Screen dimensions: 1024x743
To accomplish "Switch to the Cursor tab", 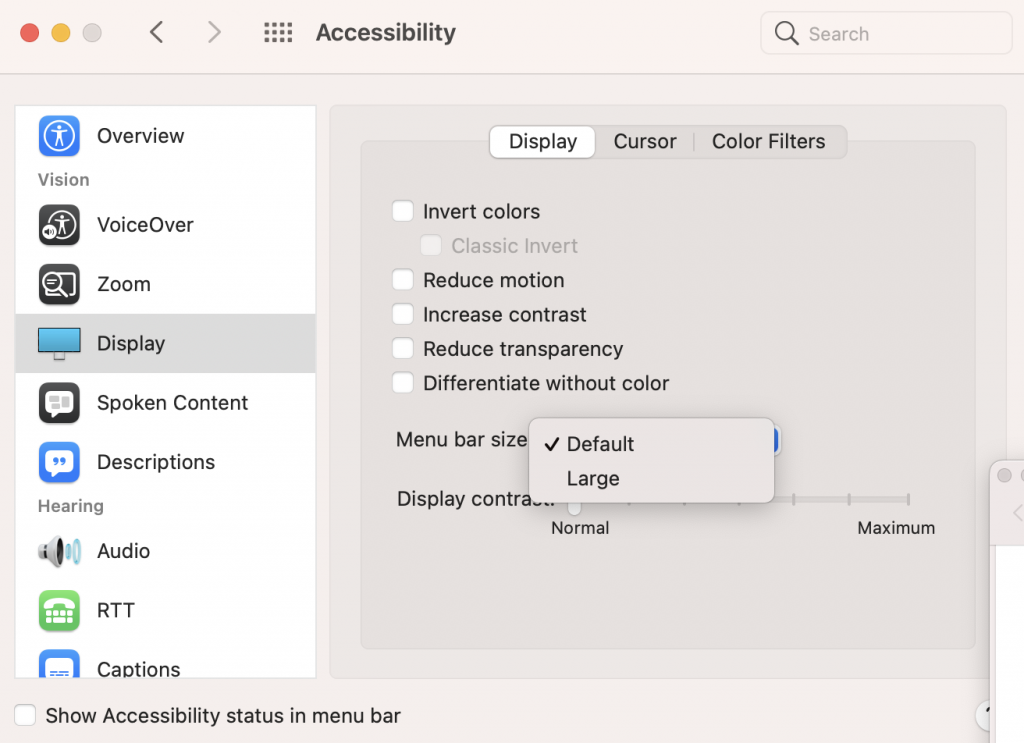I will click(x=645, y=142).
